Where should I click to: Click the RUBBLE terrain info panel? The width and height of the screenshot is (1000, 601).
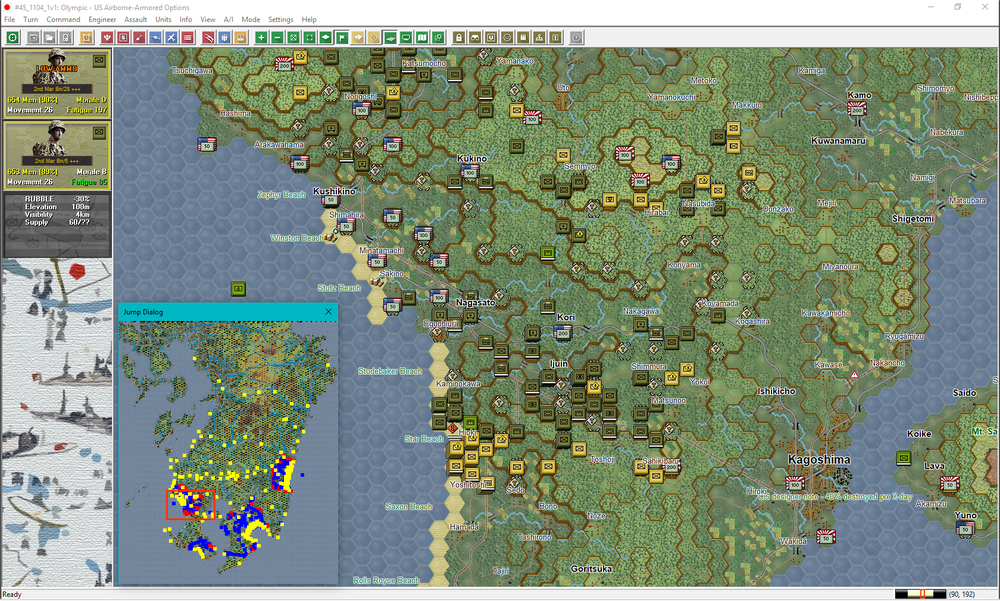(57, 224)
